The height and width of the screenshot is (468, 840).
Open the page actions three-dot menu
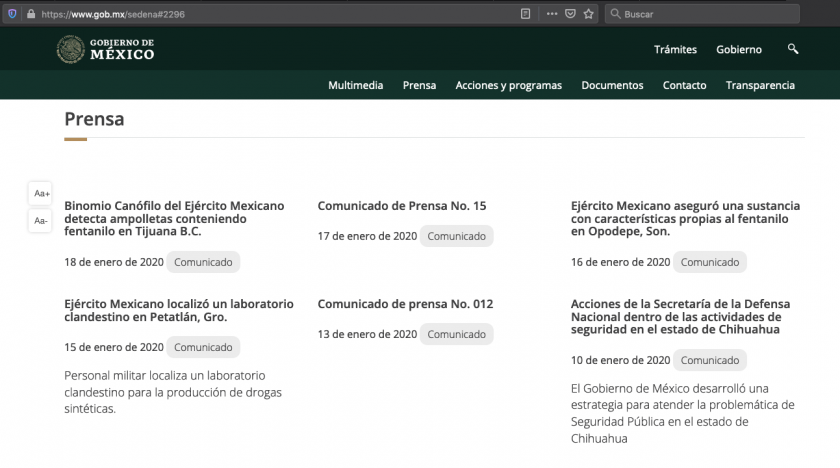click(551, 14)
